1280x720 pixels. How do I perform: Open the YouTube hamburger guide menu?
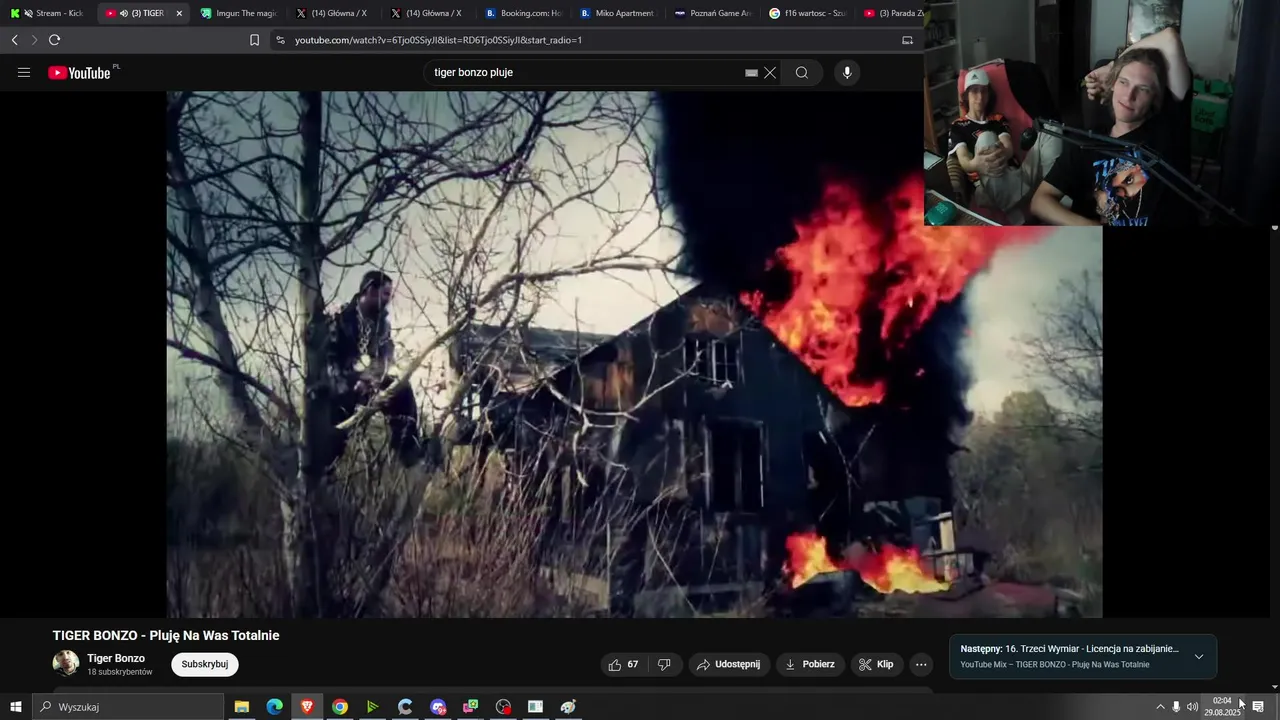click(x=24, y=73)
